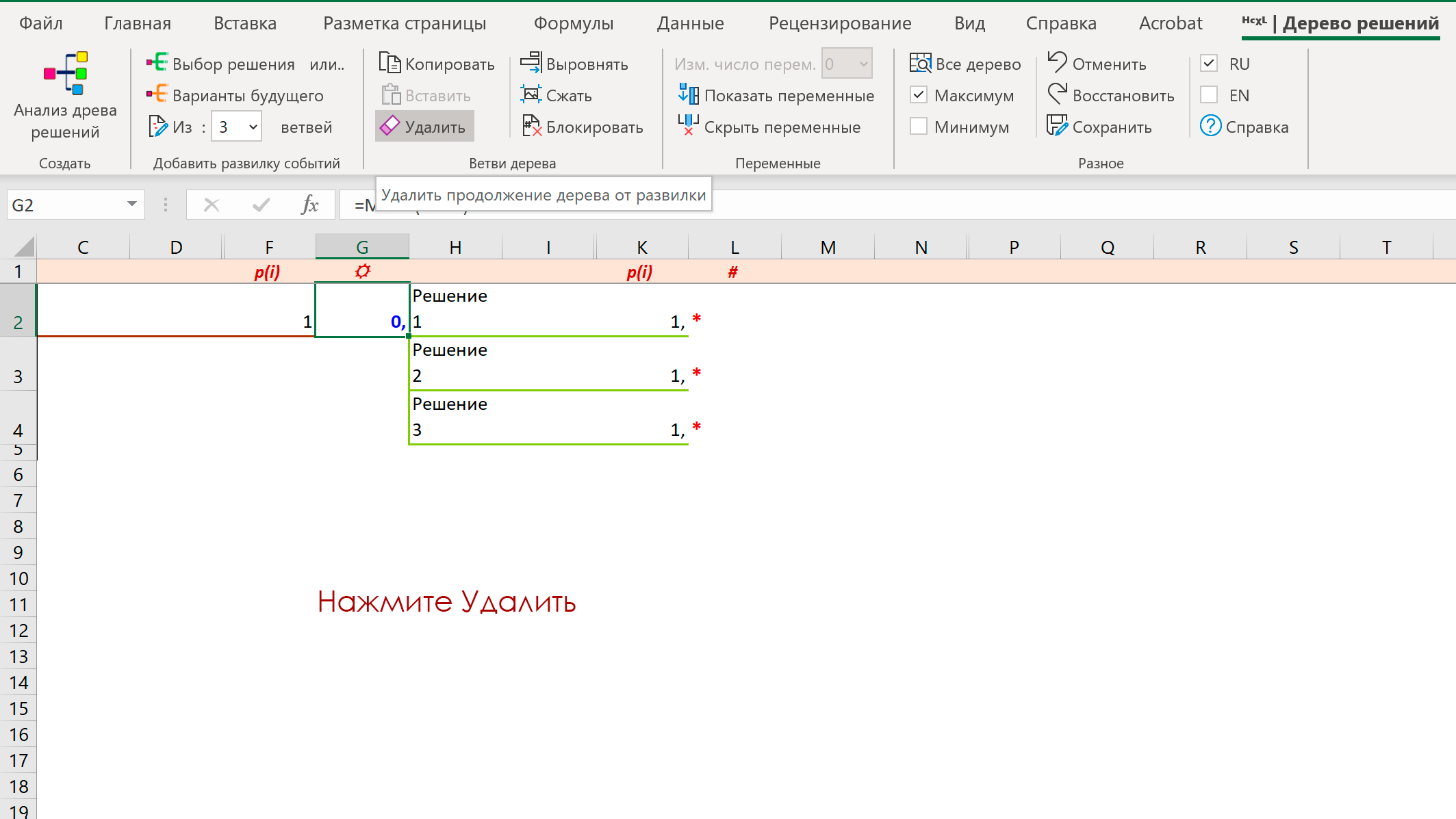Screen dimensions: 1456x819
Task: Click the Вставить clipboard icon
Action: 391,94
